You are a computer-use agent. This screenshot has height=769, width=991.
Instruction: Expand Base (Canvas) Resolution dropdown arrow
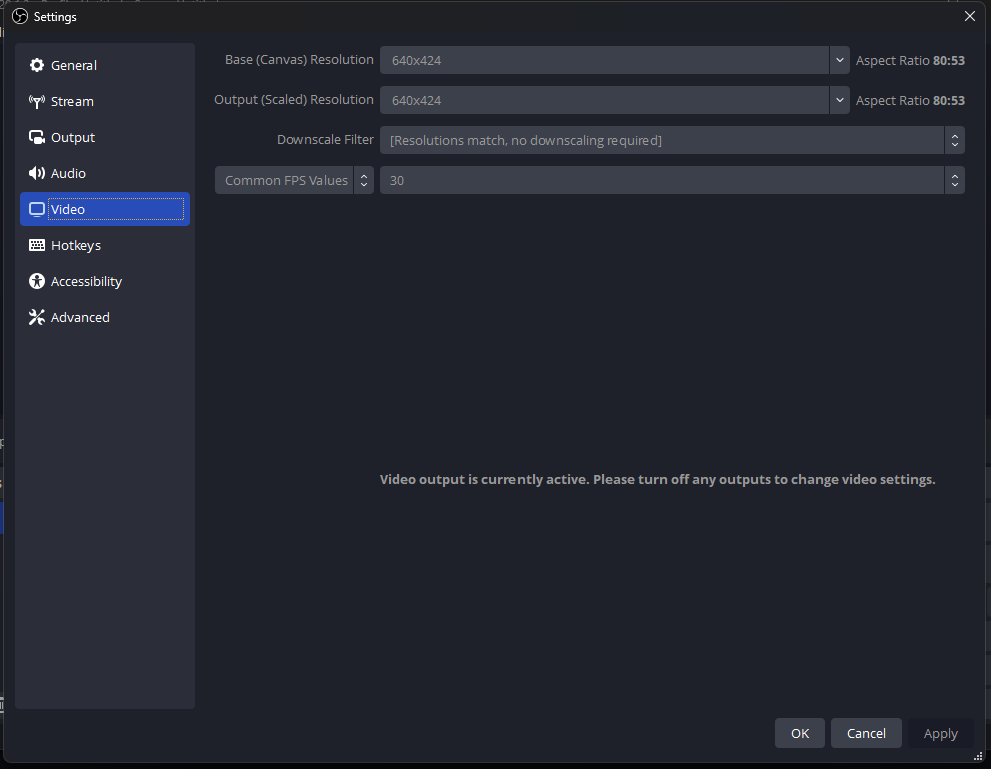[x=839, y=60]
